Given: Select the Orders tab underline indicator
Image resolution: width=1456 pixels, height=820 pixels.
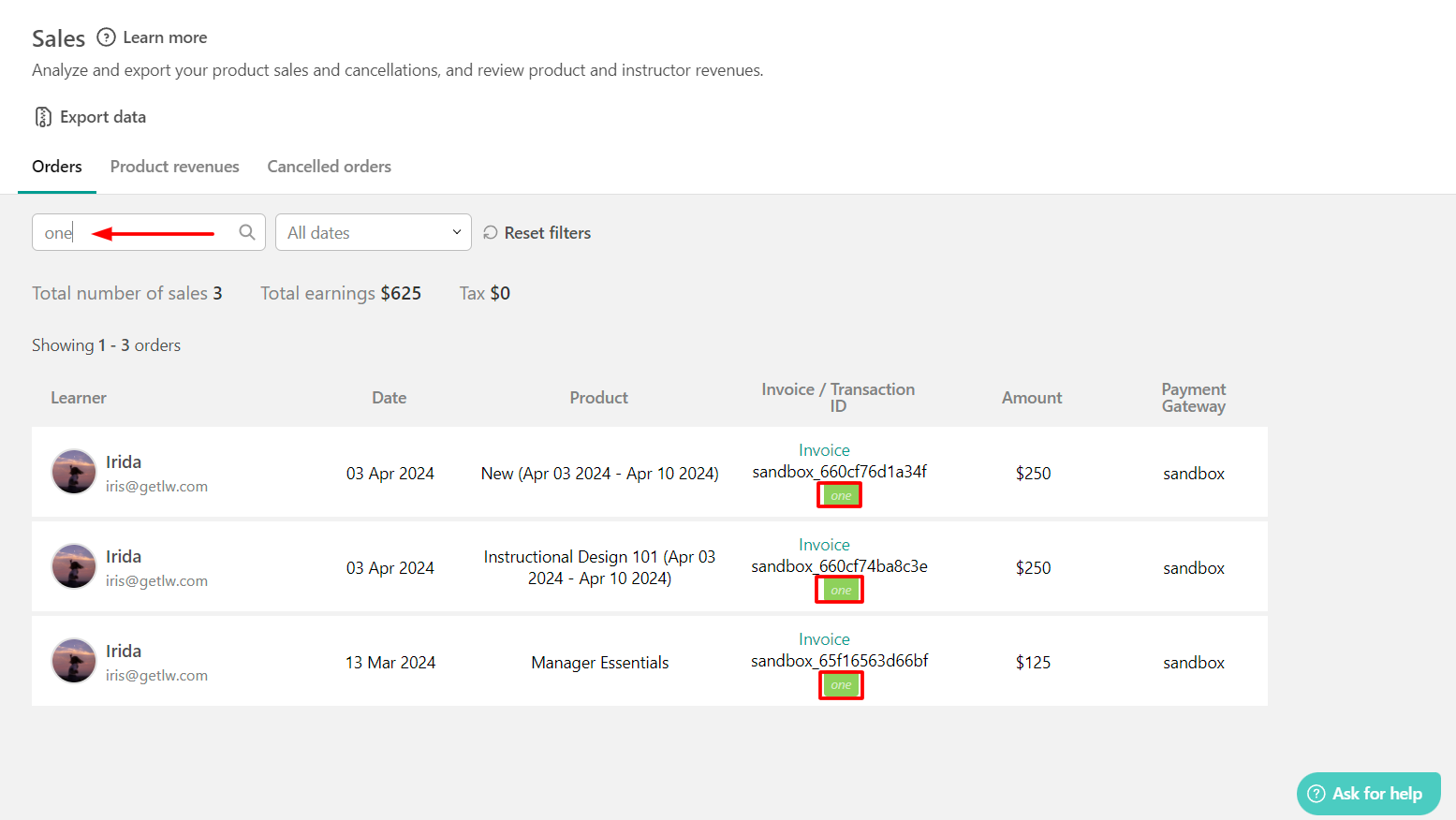Looking at the screenshot, I should tap(57, 190).
